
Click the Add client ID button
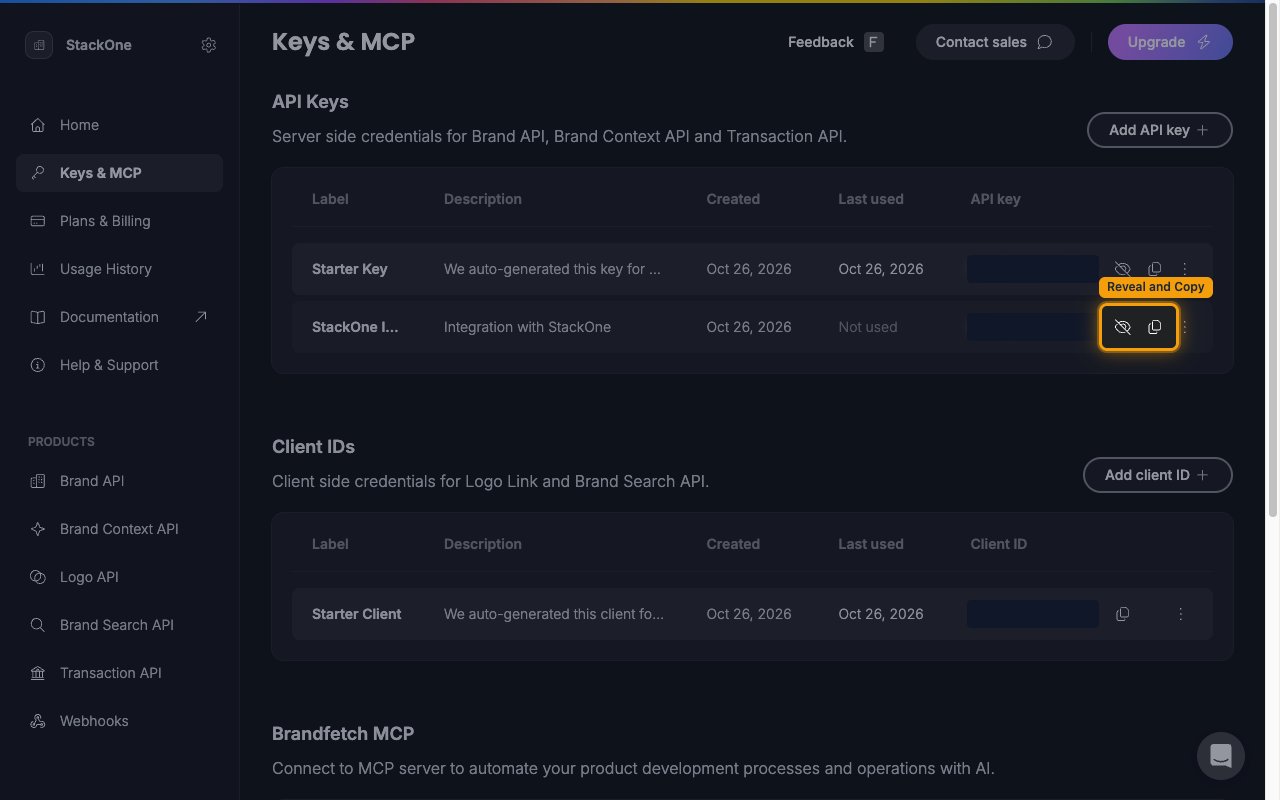coord(1157,475)
